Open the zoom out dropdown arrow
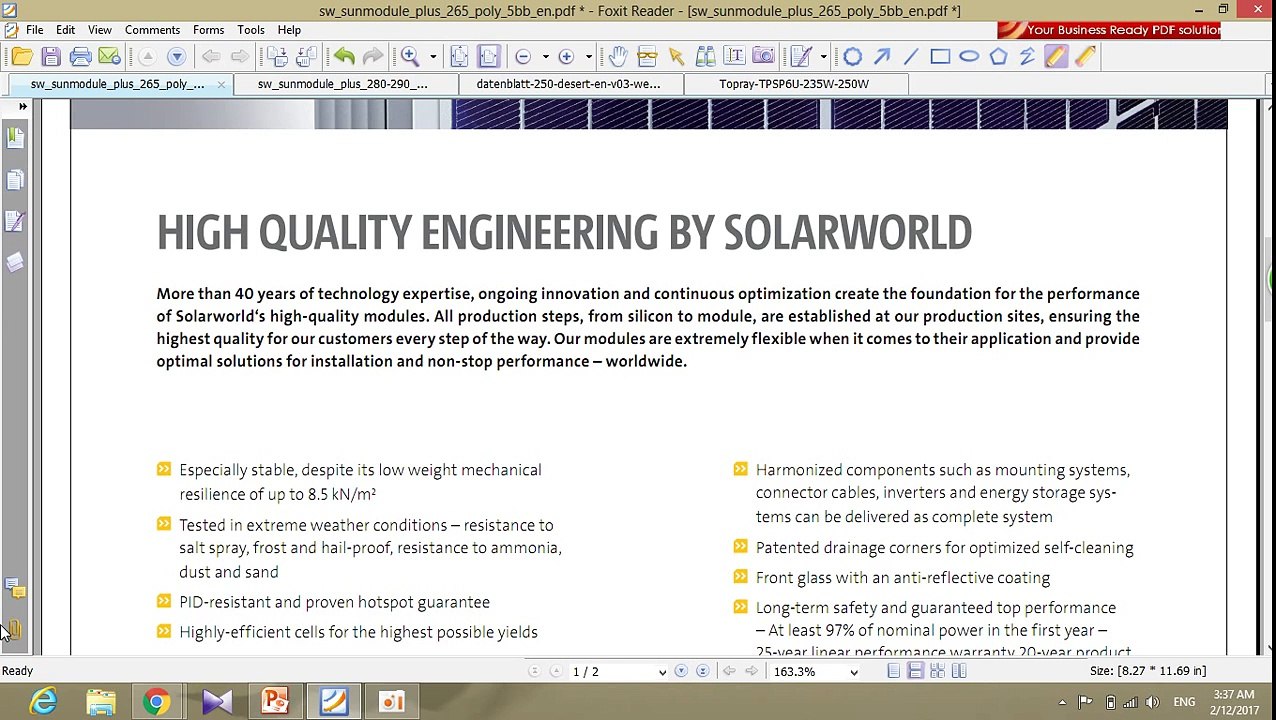The height and width of the screenshot is (720, 1276). tap(545, 57)
